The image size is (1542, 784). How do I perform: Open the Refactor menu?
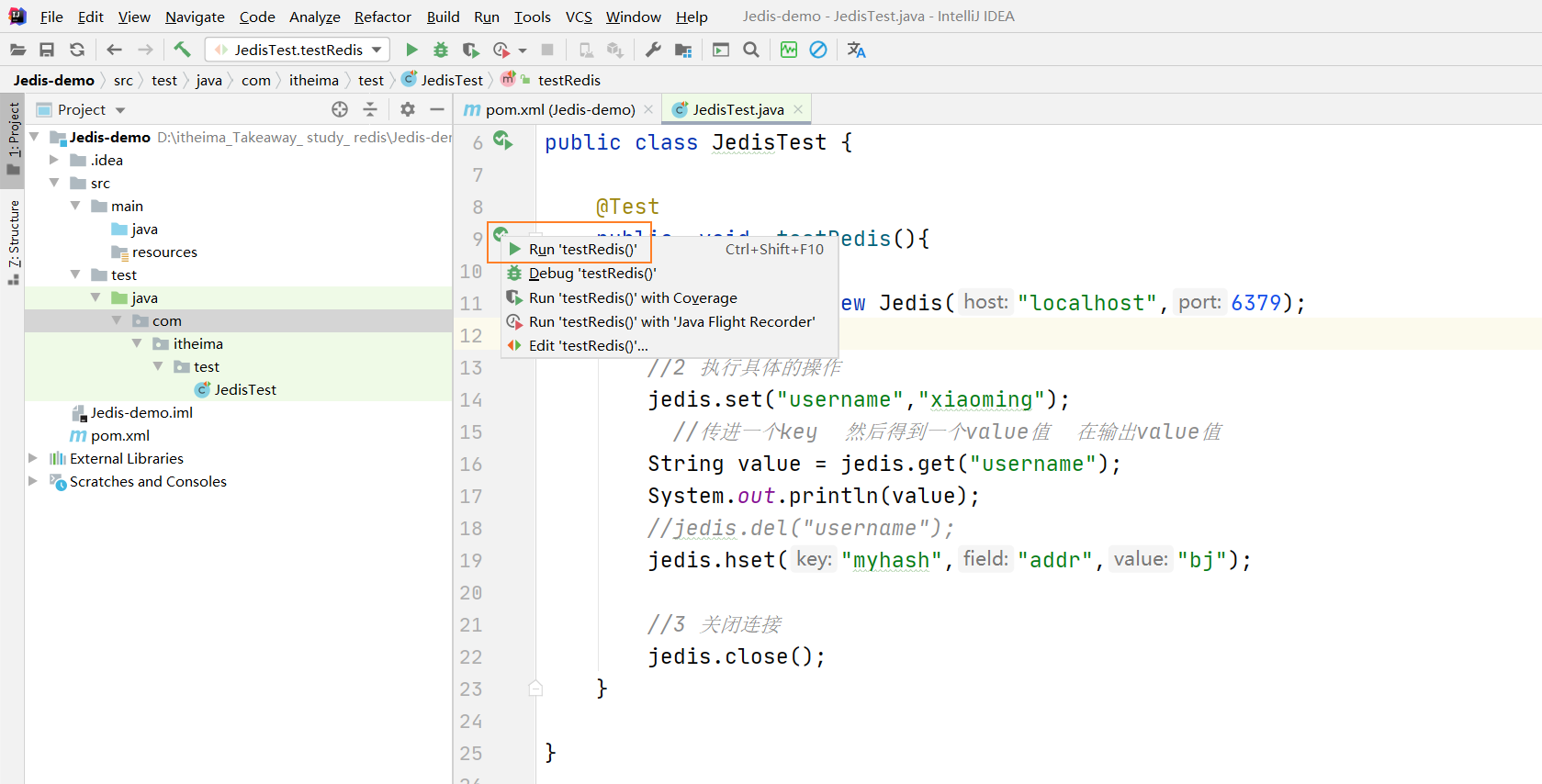coord(383,17)
